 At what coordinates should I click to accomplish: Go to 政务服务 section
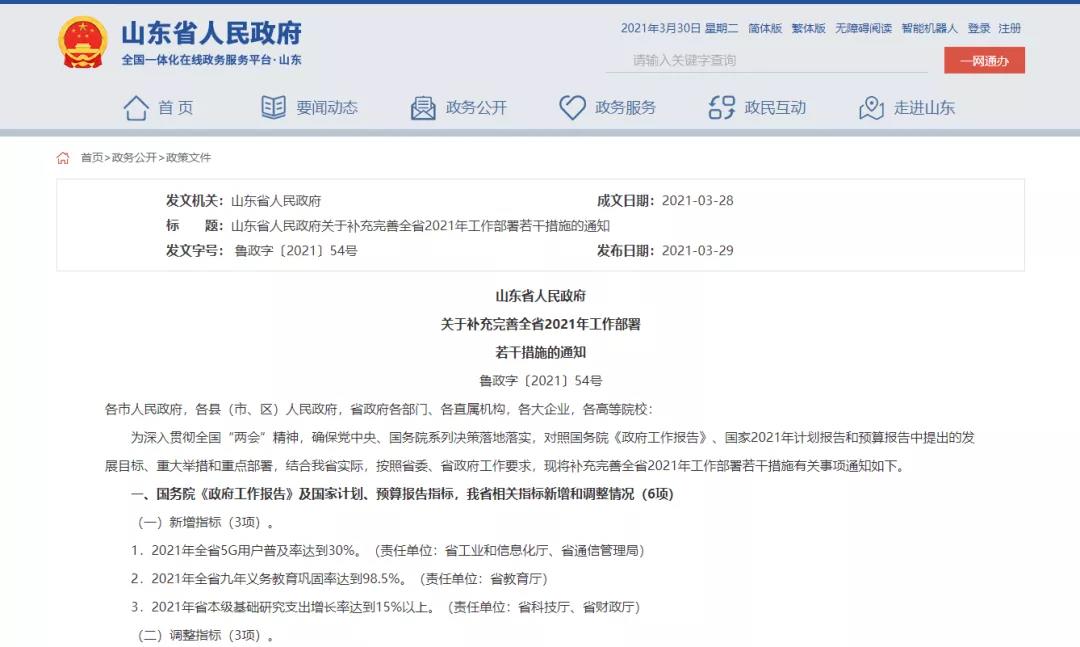(625, 108)
